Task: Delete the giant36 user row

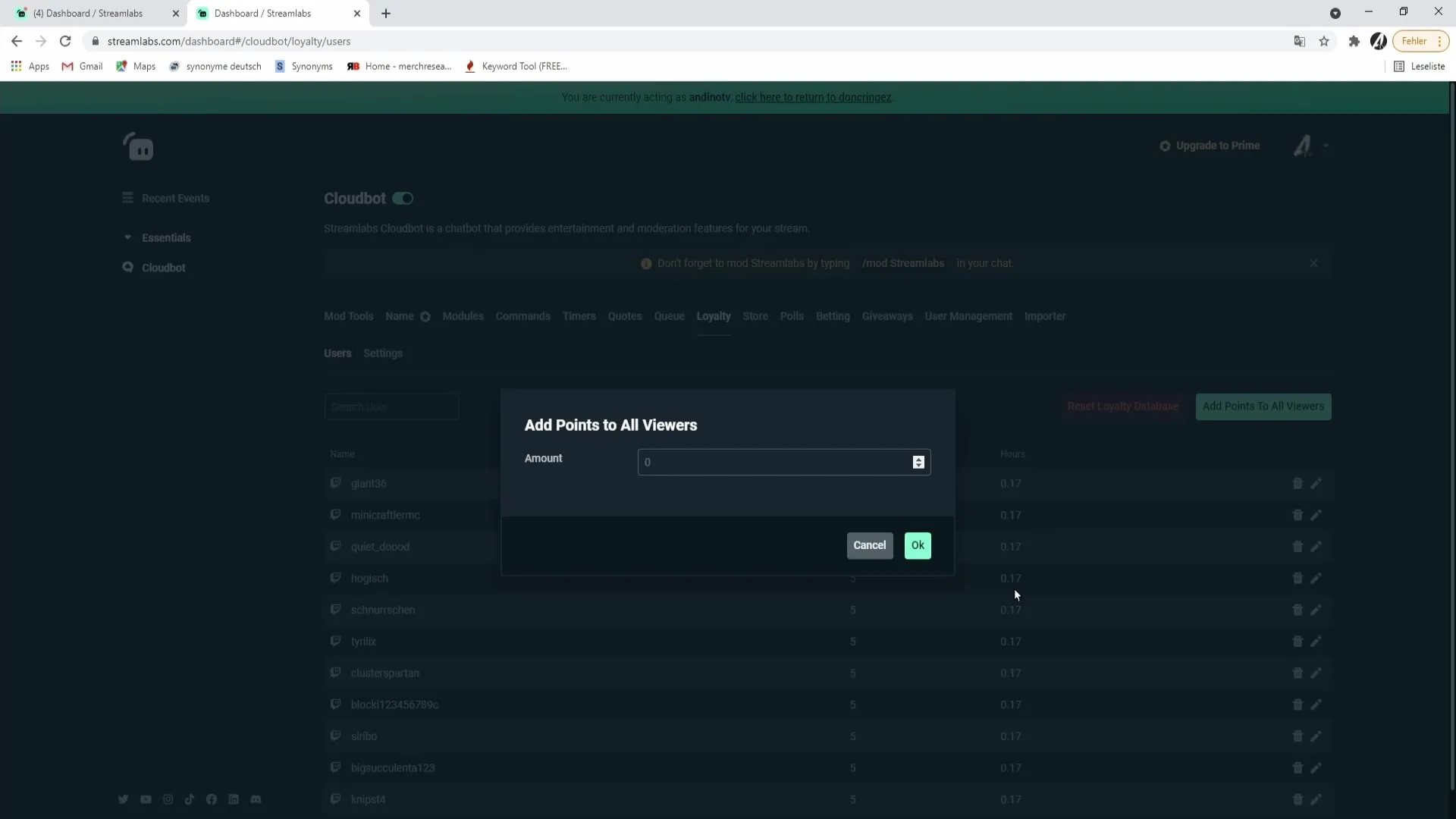Action: point(1298,483)
